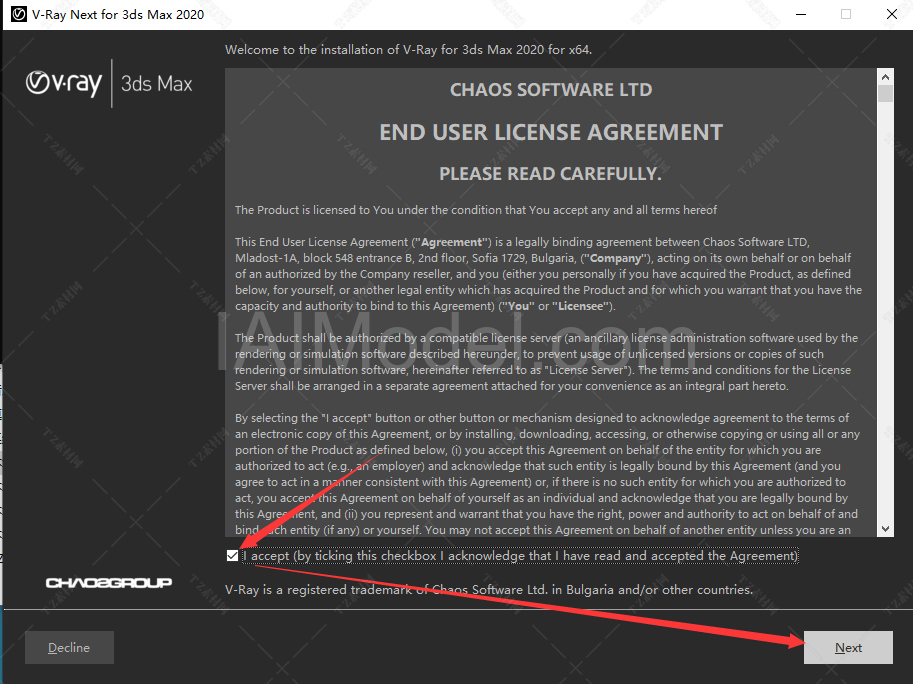Click the Chaos Group logo

coord(109,583)
